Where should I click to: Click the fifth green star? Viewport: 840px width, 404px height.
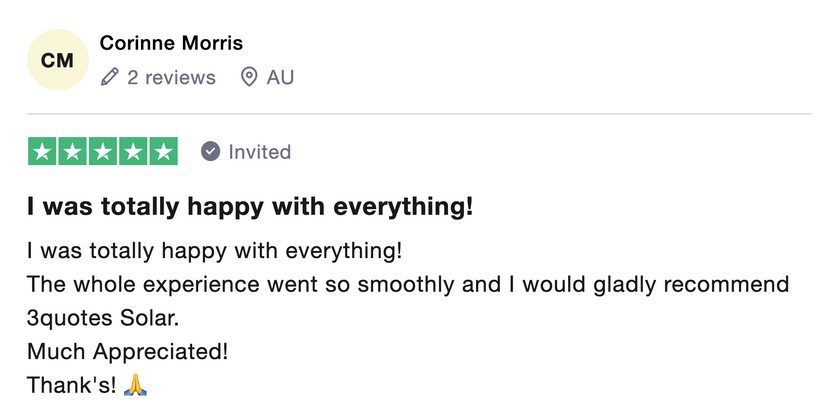(163, 152)
